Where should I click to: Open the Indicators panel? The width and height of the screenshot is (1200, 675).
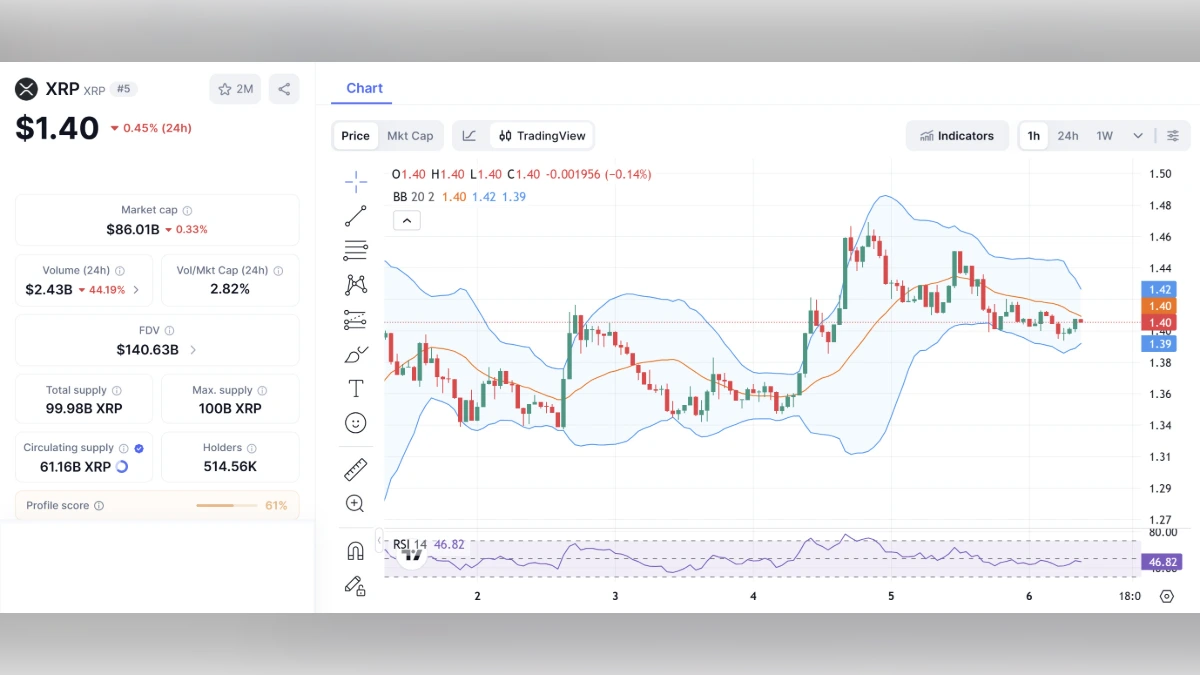[x=957, y=135]
